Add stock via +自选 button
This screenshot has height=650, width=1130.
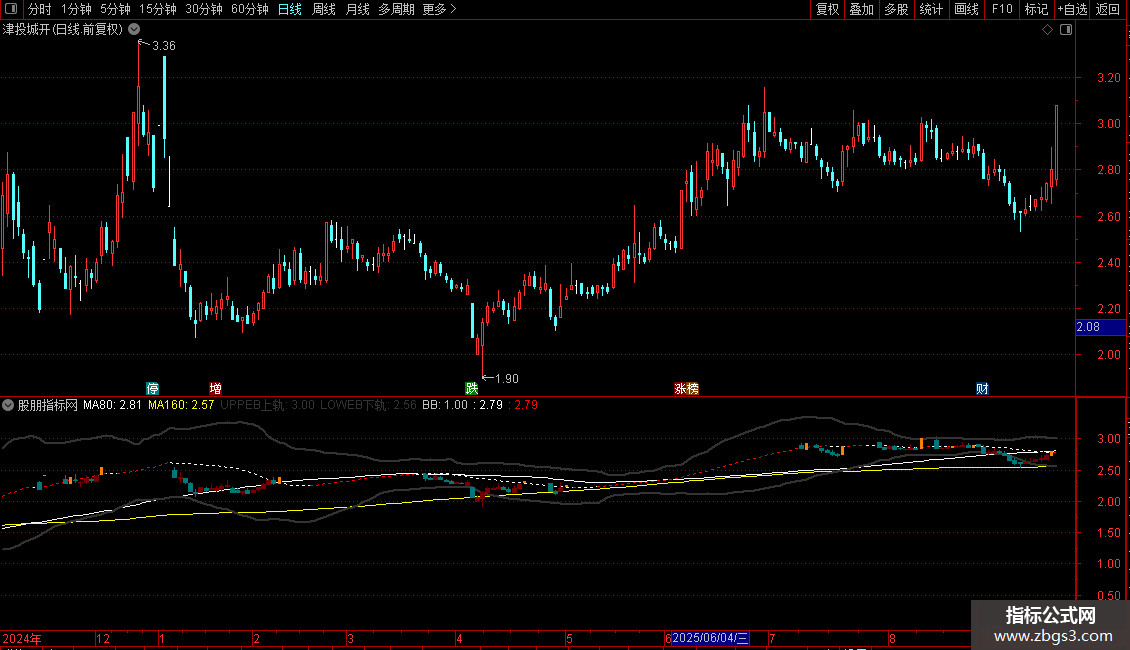click(x=1072, y=9)
